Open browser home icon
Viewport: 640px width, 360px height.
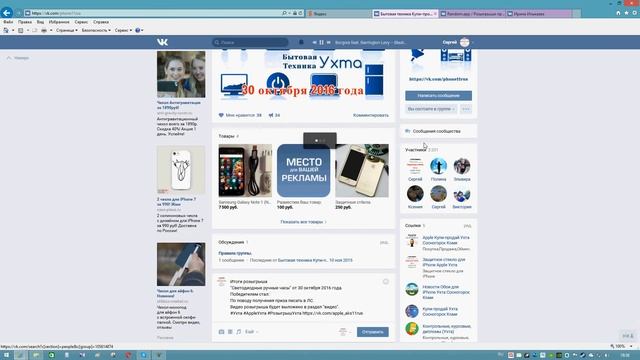(x=618, y=13)
